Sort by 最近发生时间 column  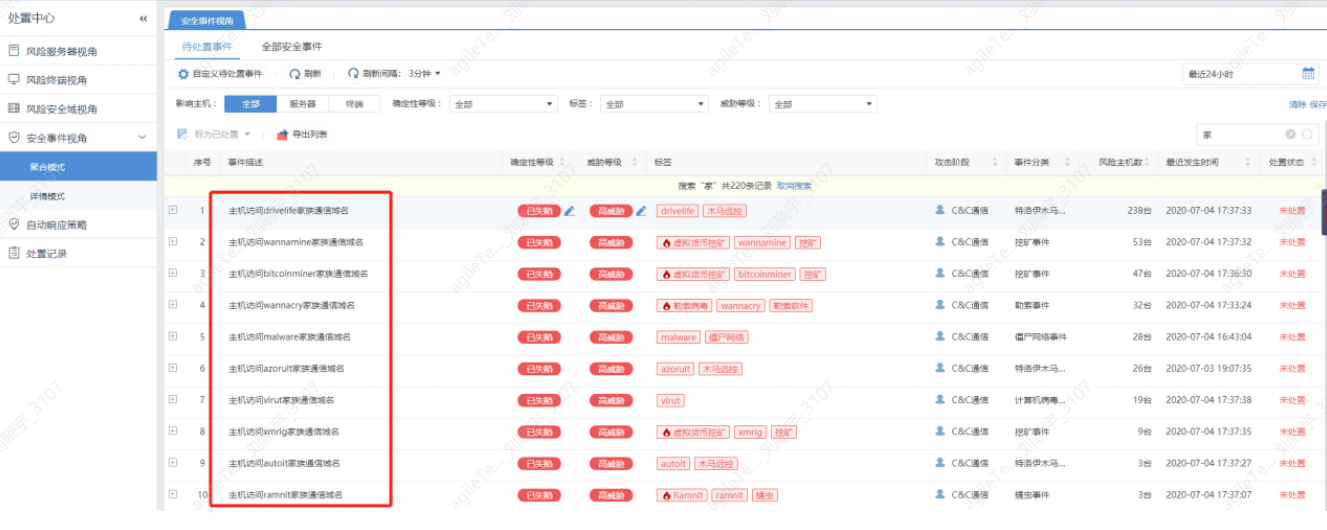coord(1247,162)
